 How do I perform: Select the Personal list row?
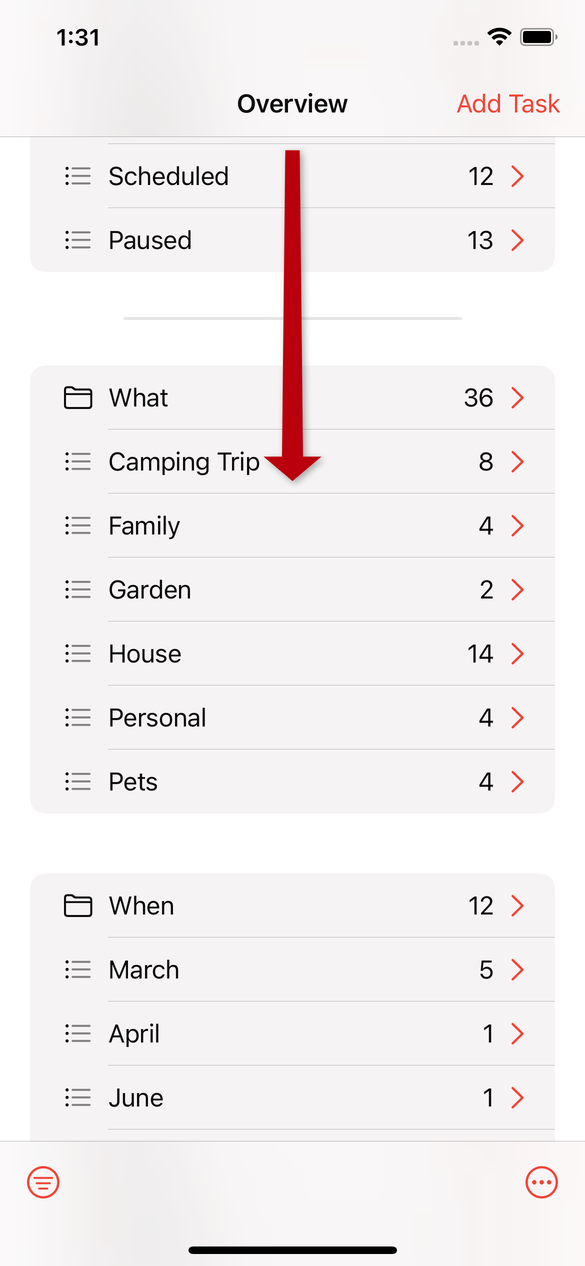pos(292,718)
